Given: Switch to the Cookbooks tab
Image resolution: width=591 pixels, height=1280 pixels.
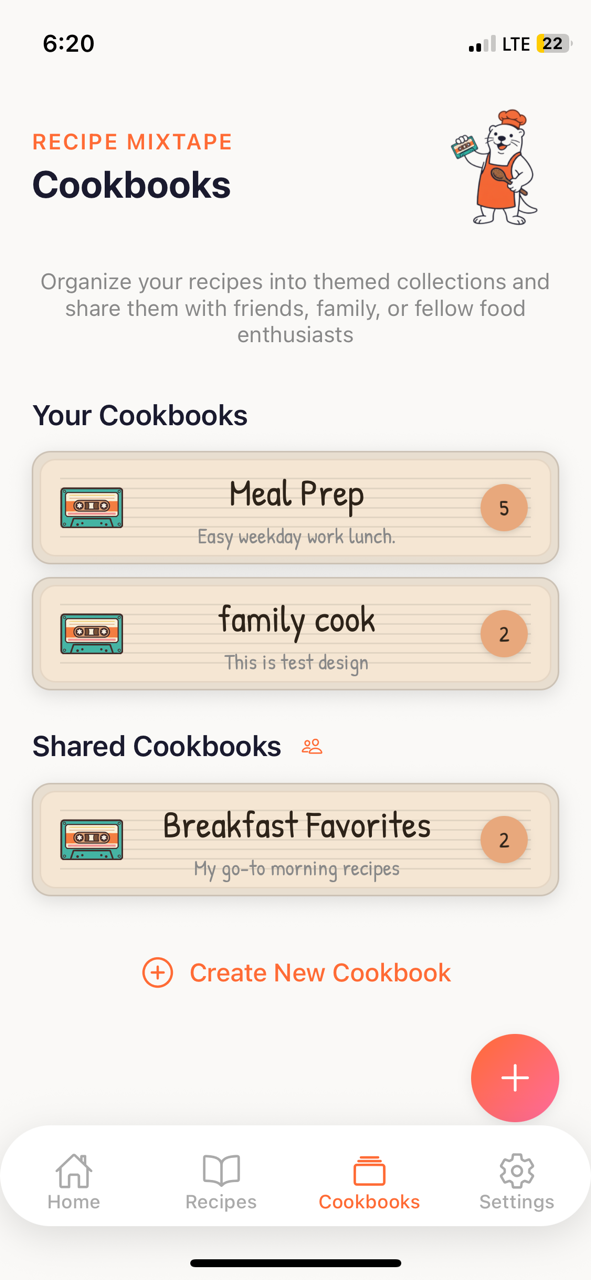Looking at the screenshot, I should pyautogui.click(x=369, y=1176).
